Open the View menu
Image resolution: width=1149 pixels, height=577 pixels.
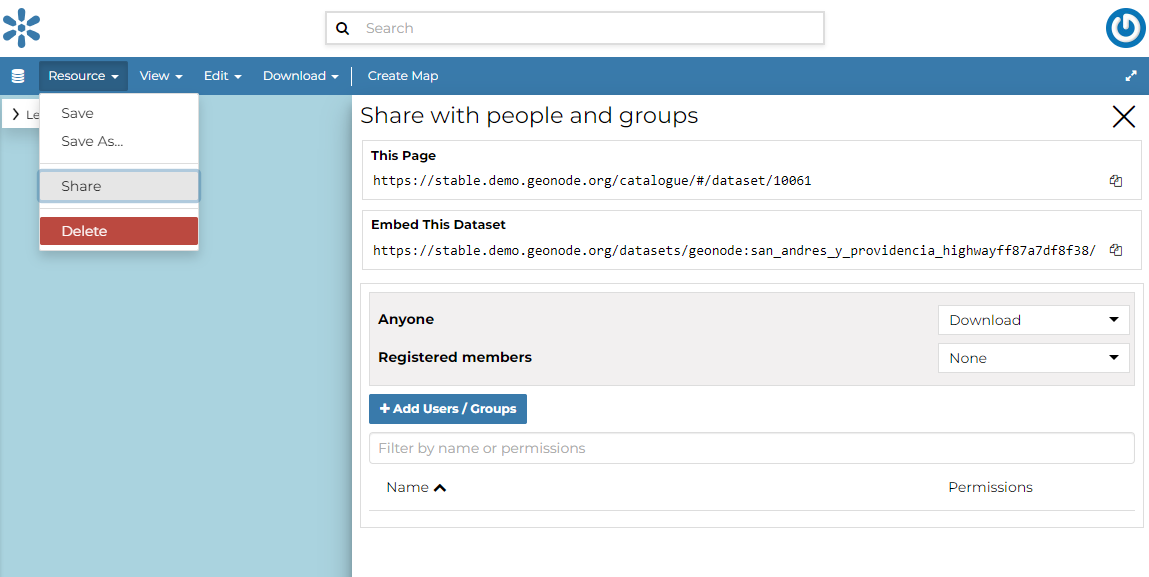pos(160,75)
